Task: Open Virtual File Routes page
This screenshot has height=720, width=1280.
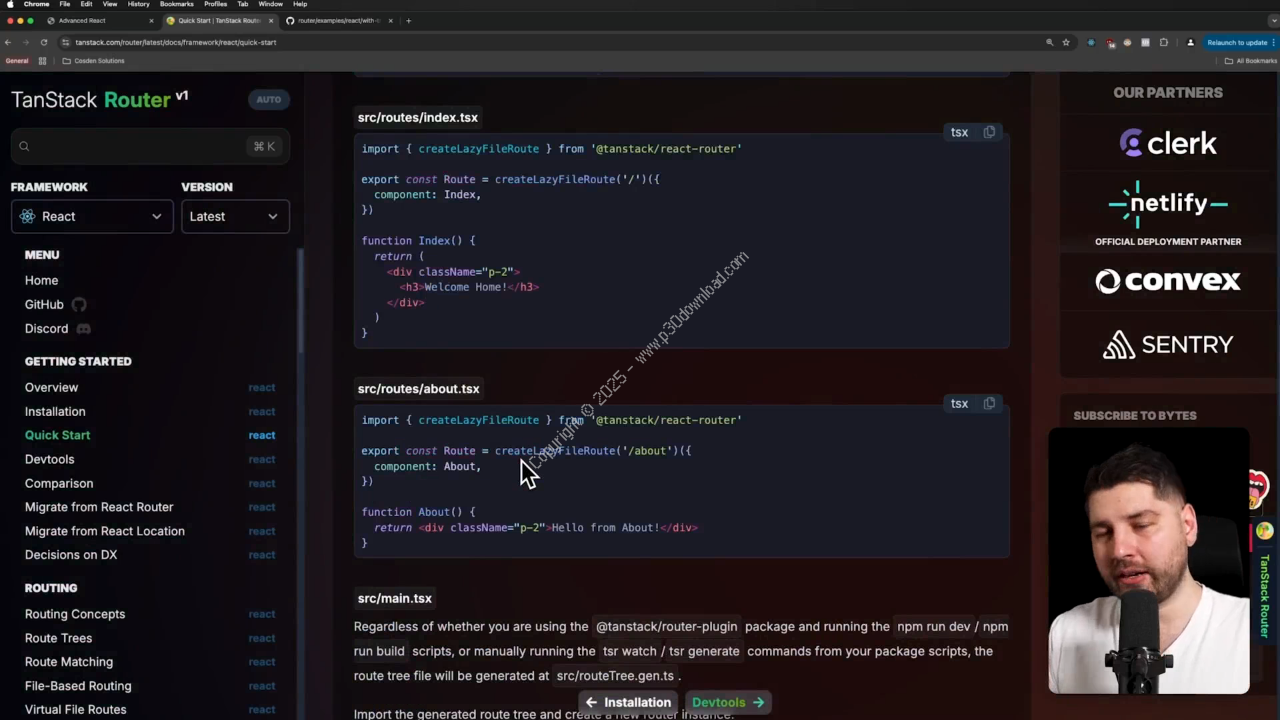Action: point(76,710)
